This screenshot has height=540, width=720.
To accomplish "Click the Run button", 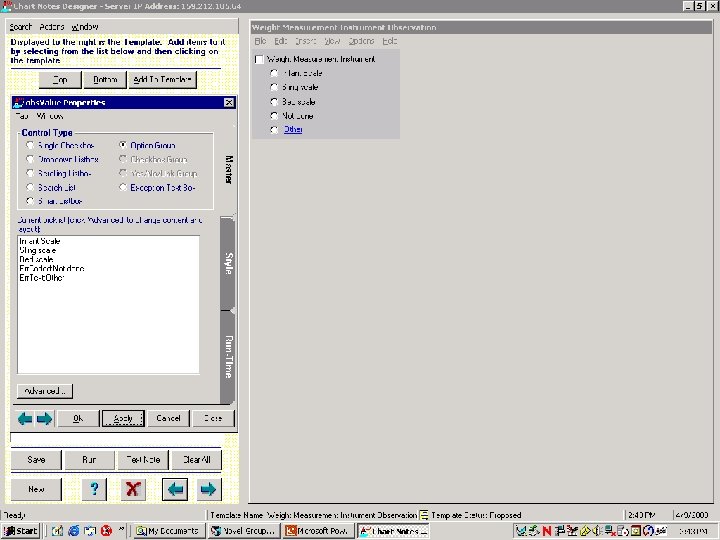I will (x=89, y=460).
